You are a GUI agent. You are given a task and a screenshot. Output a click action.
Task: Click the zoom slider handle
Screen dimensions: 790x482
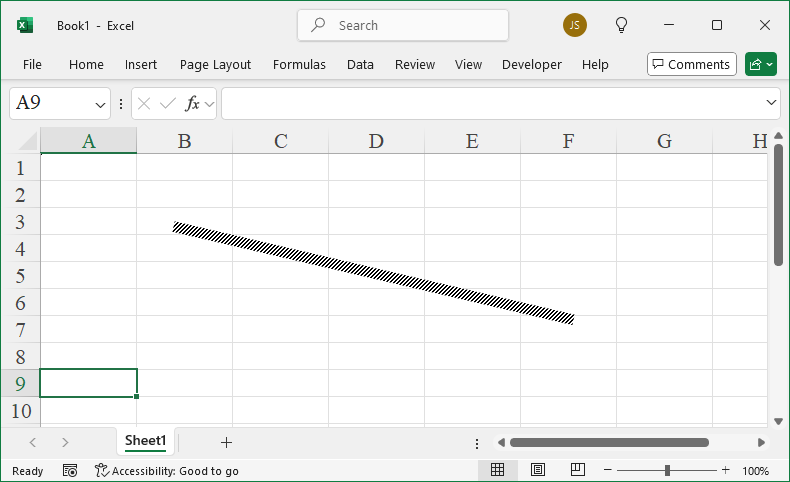(x=667, y=470)
